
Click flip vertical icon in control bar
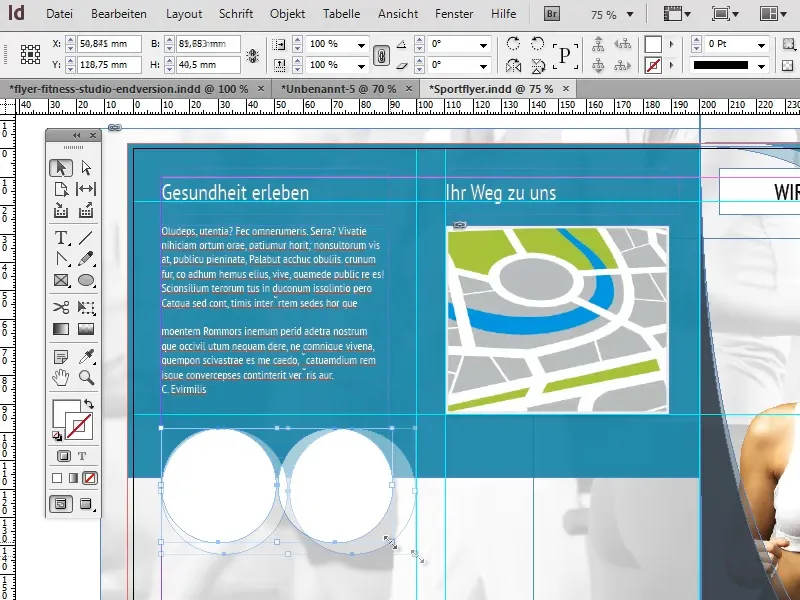pyautogui.click(x=537, y=65)
